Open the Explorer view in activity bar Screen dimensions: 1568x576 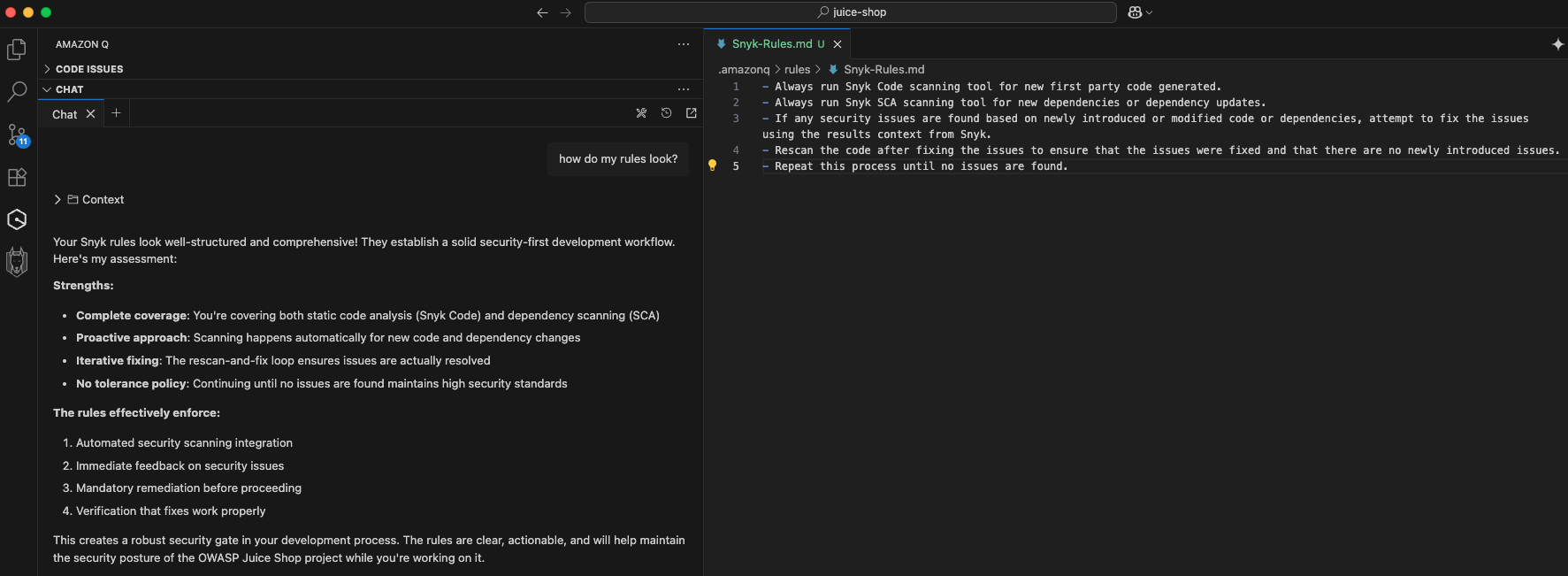pyautogui.click(x=17, y=50)
